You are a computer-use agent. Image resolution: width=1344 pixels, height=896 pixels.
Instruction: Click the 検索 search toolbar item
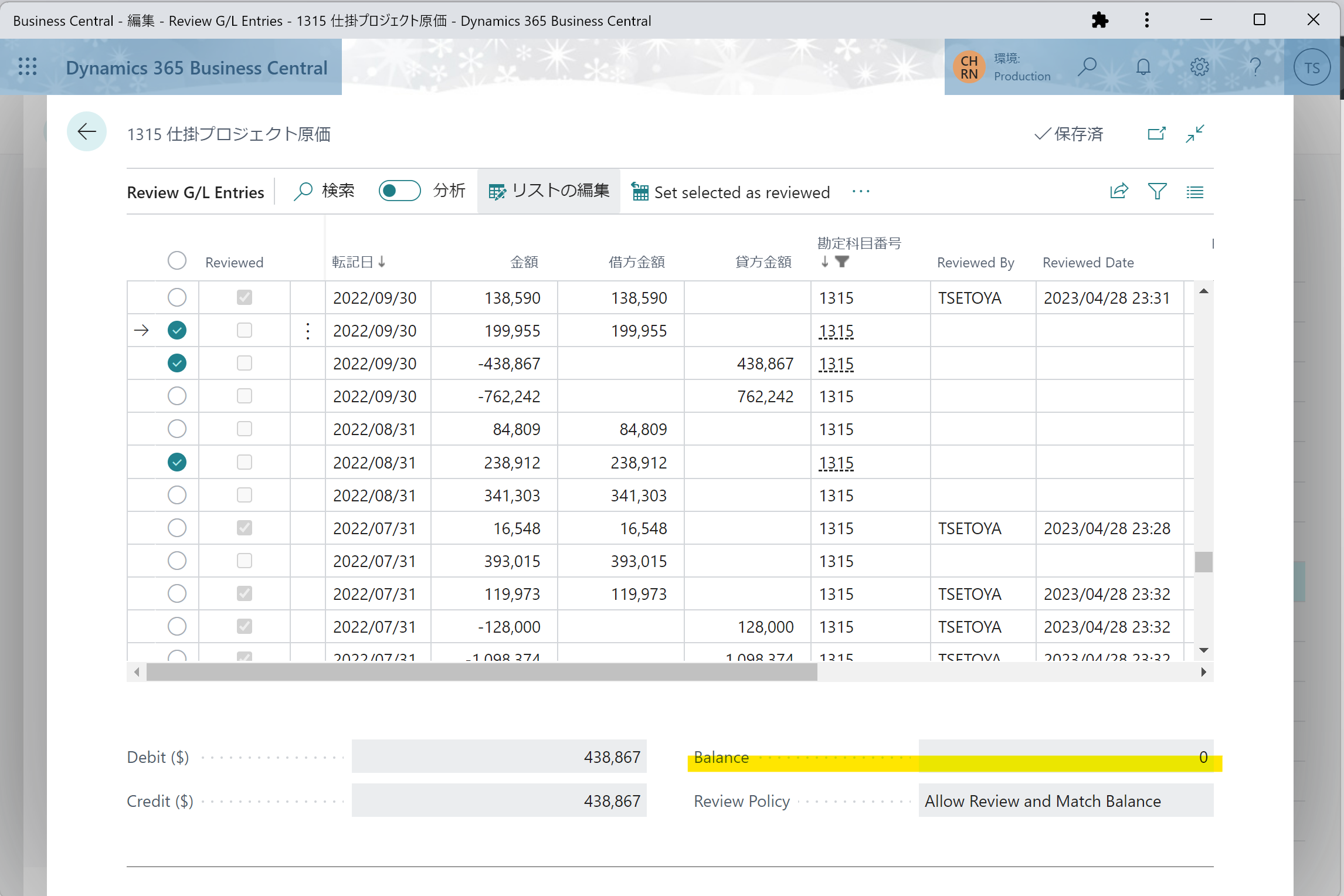[324, 191]
